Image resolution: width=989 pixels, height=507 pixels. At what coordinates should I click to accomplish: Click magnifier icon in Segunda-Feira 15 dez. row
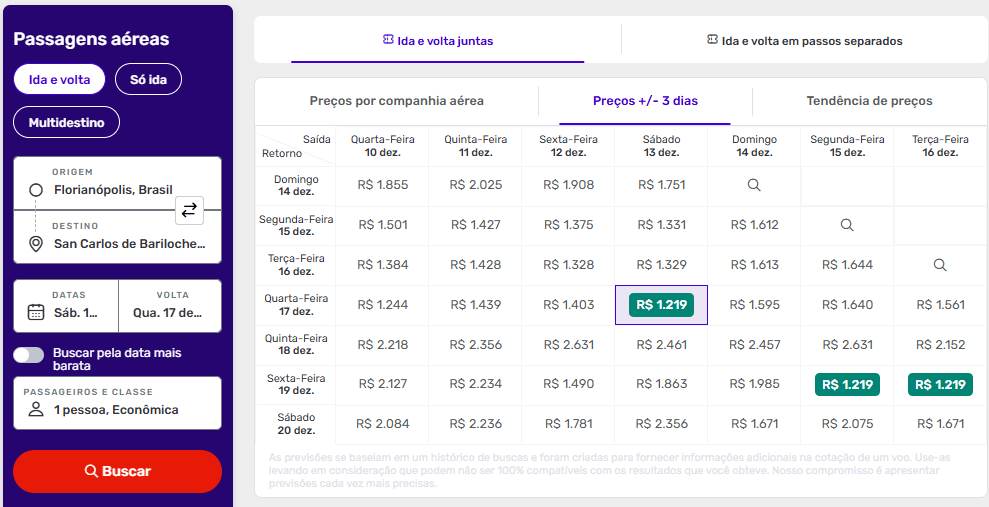click(x=847, y=225)
